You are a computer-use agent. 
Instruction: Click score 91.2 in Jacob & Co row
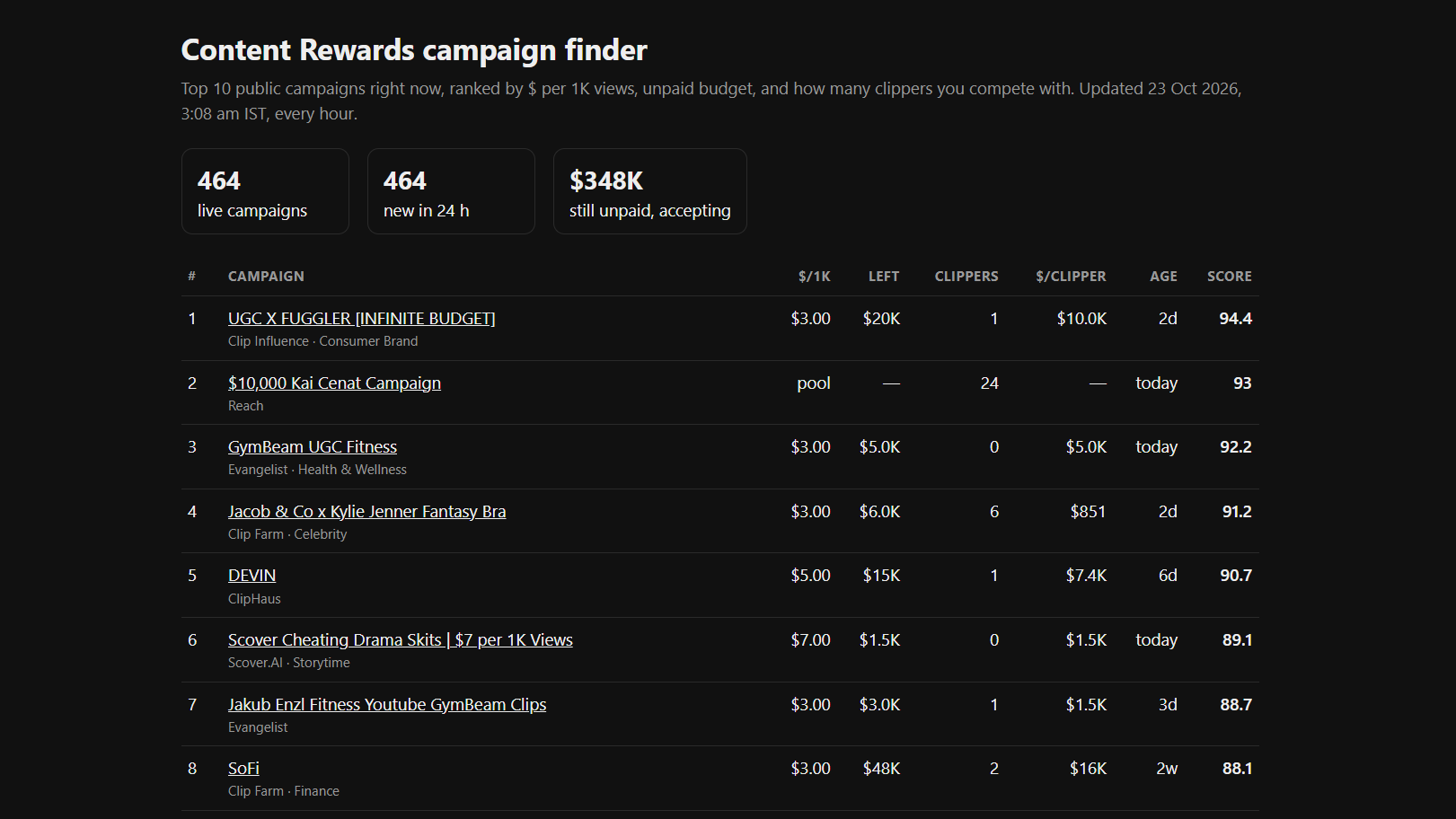[1237, 512]
